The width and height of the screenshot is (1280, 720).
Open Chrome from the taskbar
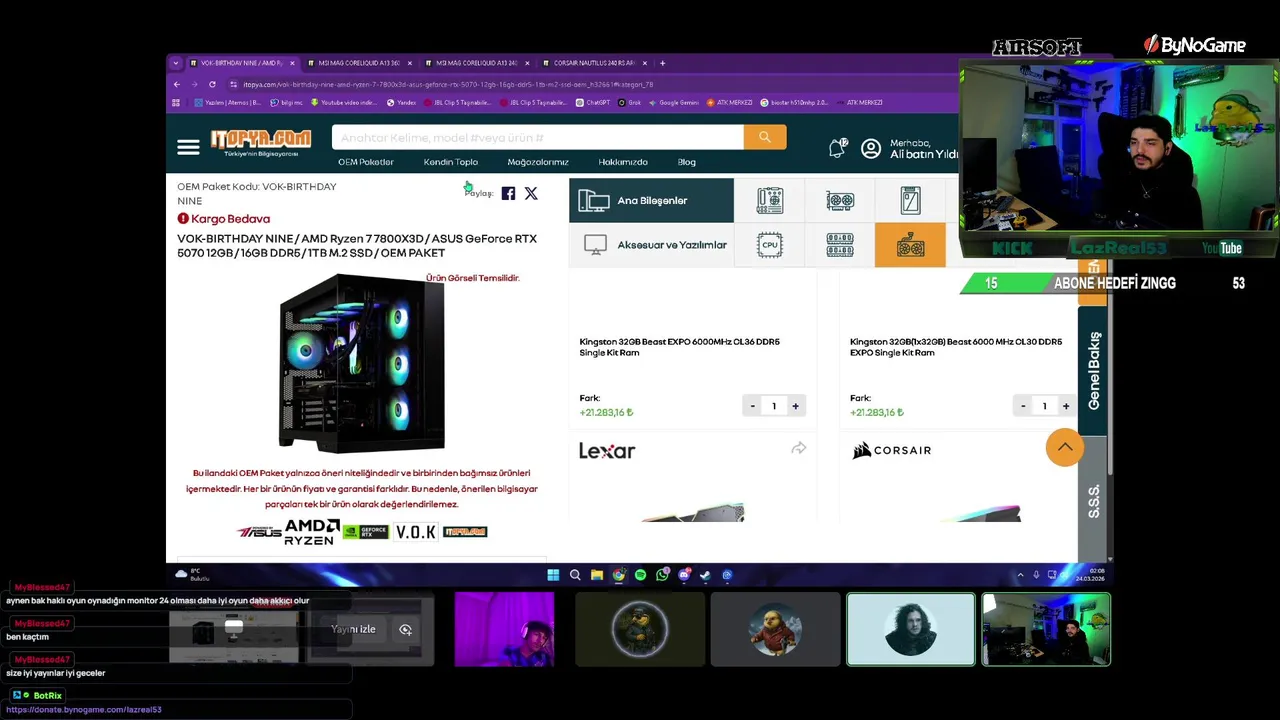tap(619, 575)
